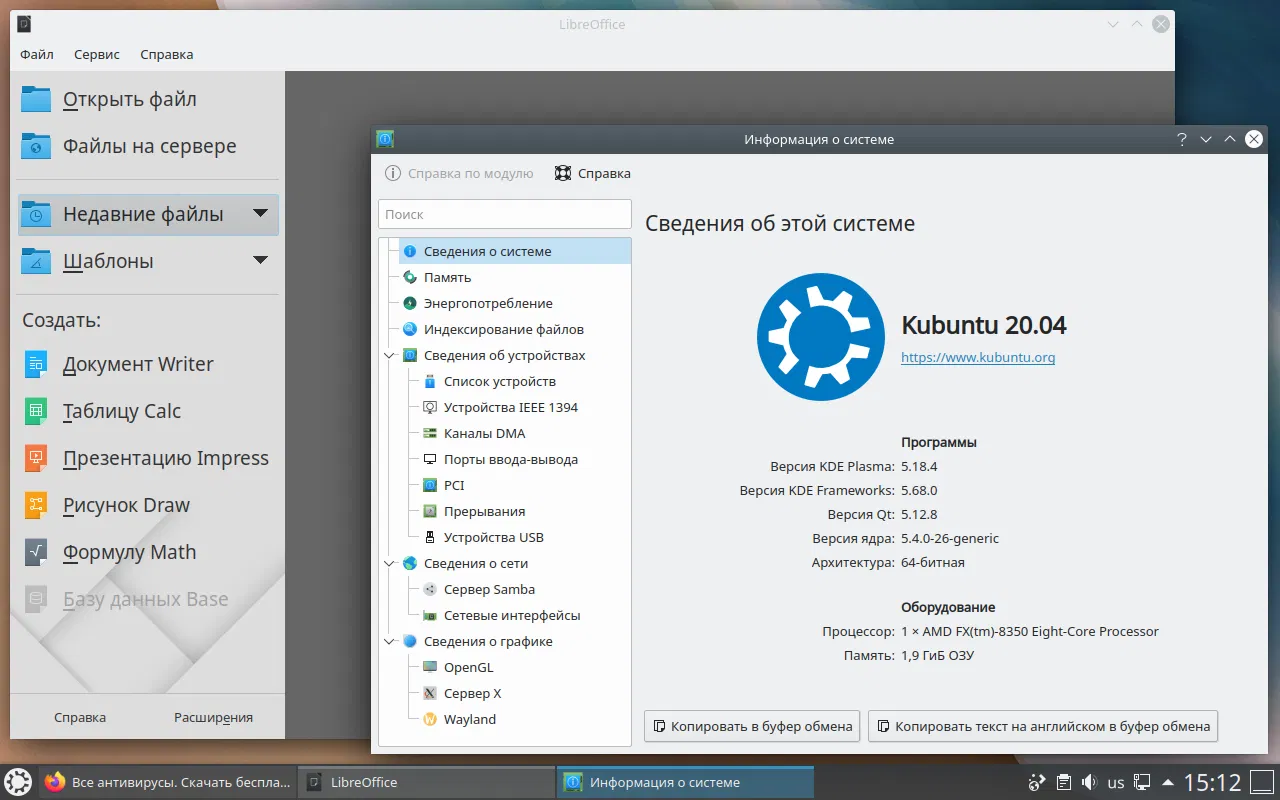Click Справка button at LibreOffice sidebar bottom
The width and height of the screenshot is (1280, 800).
coord(80,717)
